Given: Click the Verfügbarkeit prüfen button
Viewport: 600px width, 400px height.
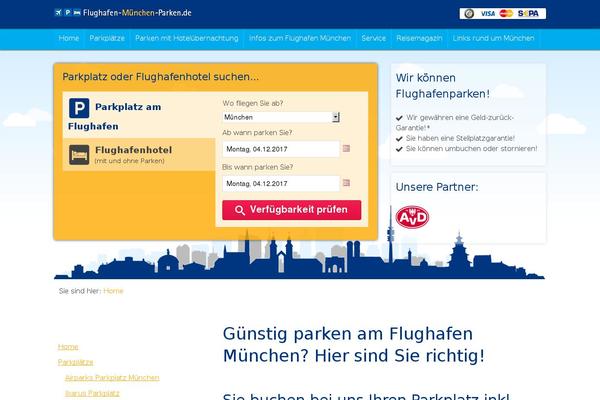Looking at the screenshot, I should [x=292, y=210].
